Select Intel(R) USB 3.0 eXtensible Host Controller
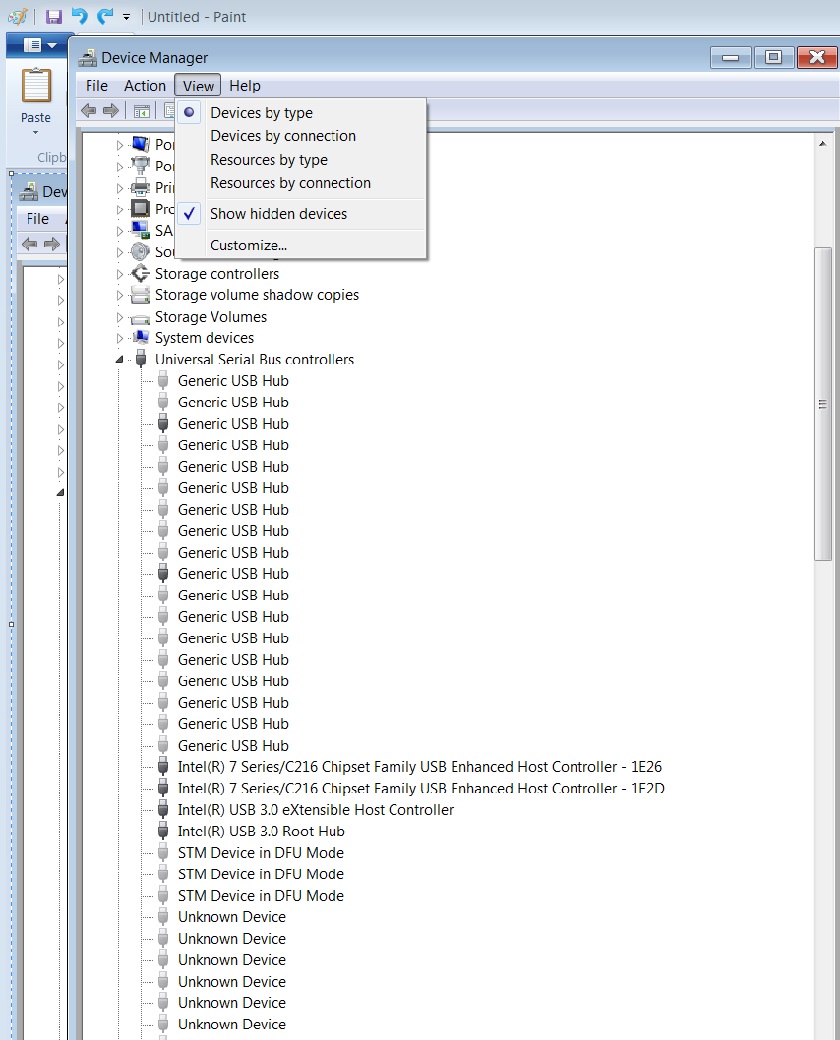The image size is (840, 1040). pos(316,810)
